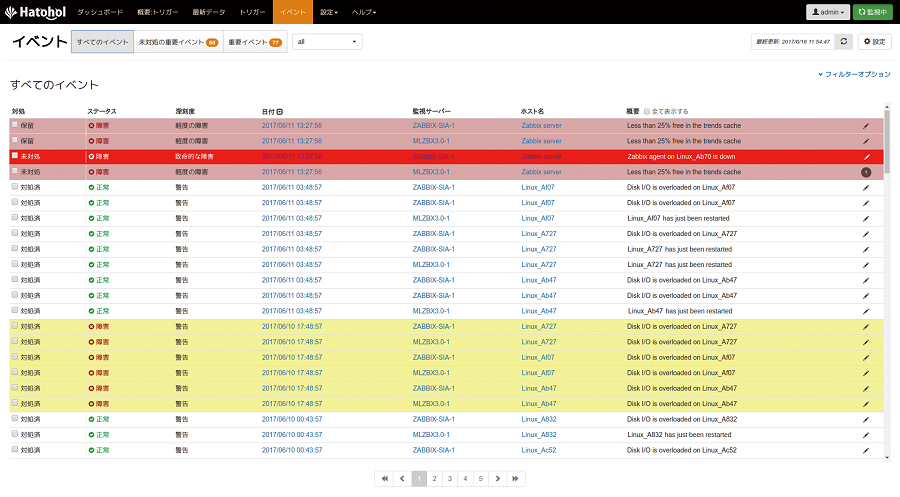Screen dimensions: 900x497
Task: Go to first page with double-left arrow
Action: [383, 479]
